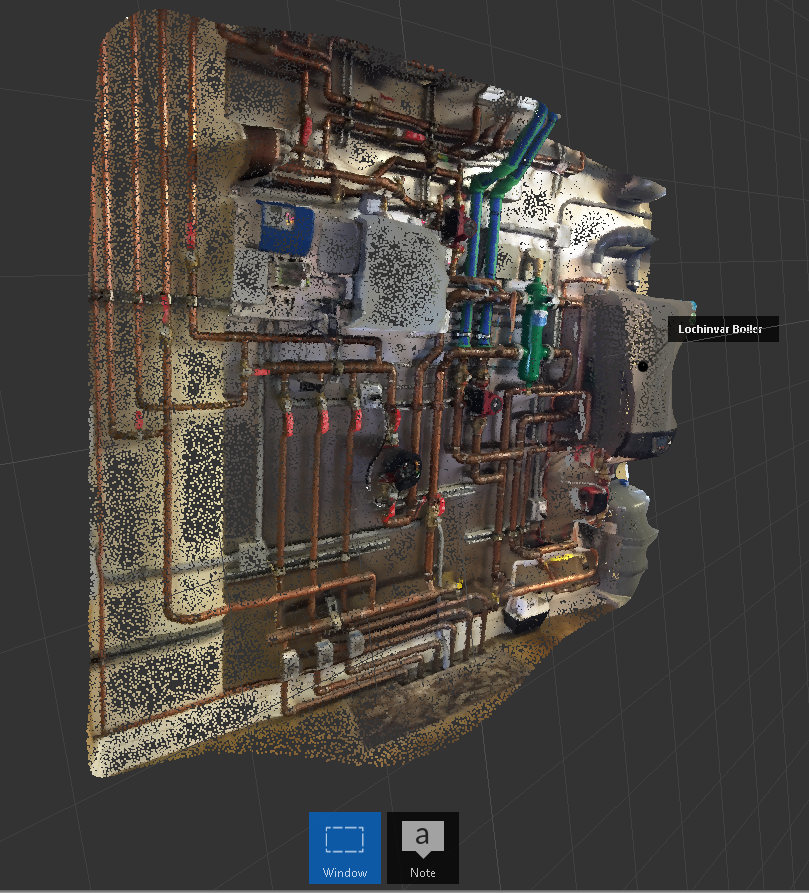Activate the Note annotation tool
The width and height of the screenshot is (809, 893).
click(x=422, y=847)
